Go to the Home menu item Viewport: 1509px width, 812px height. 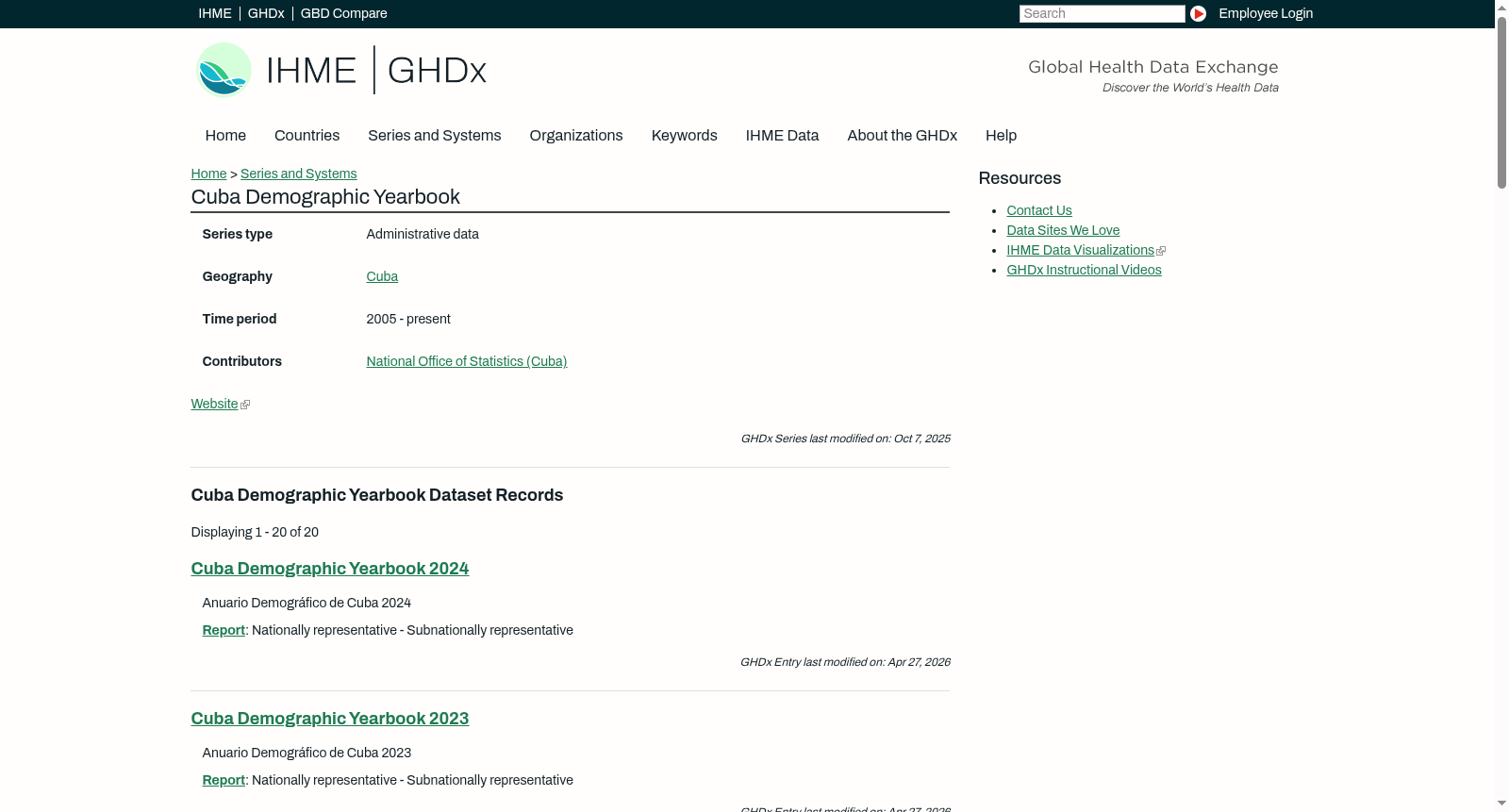pos(225,136)
